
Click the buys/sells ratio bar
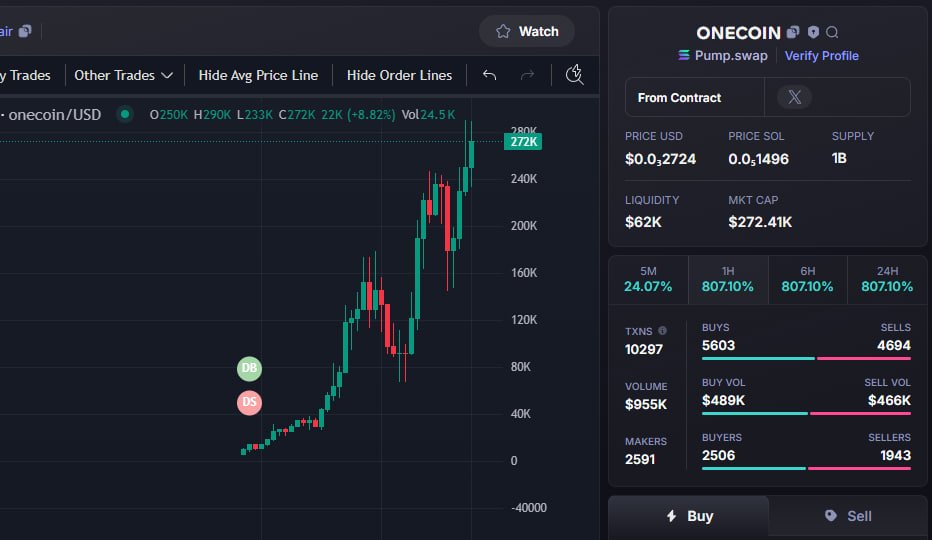tap(806, 359)
